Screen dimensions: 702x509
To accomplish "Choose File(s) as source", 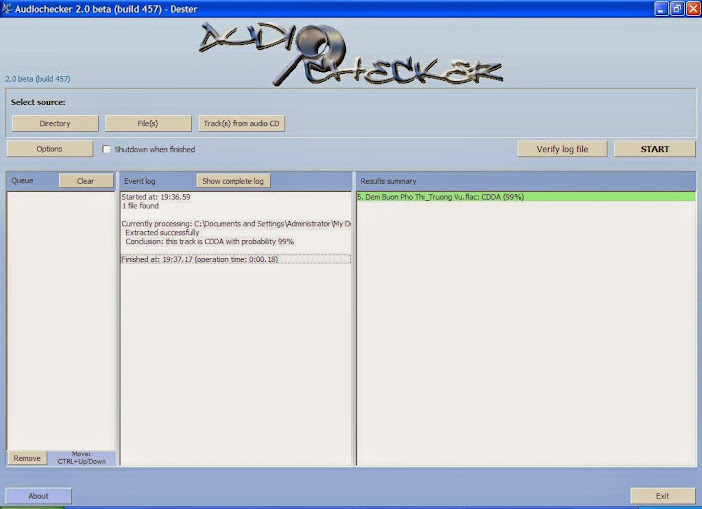I will click(148, 124).
